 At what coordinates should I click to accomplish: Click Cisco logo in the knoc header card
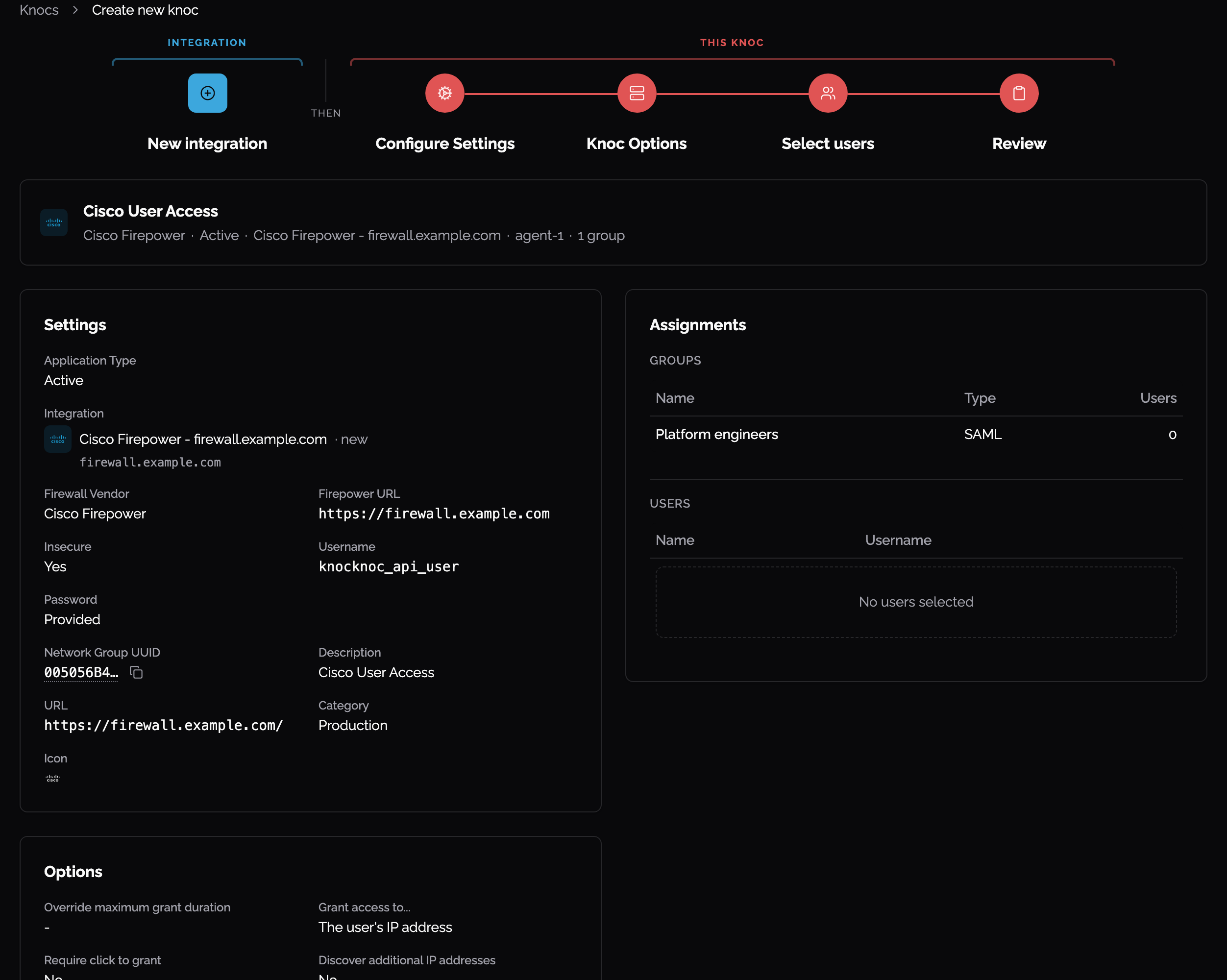[53, 222]
